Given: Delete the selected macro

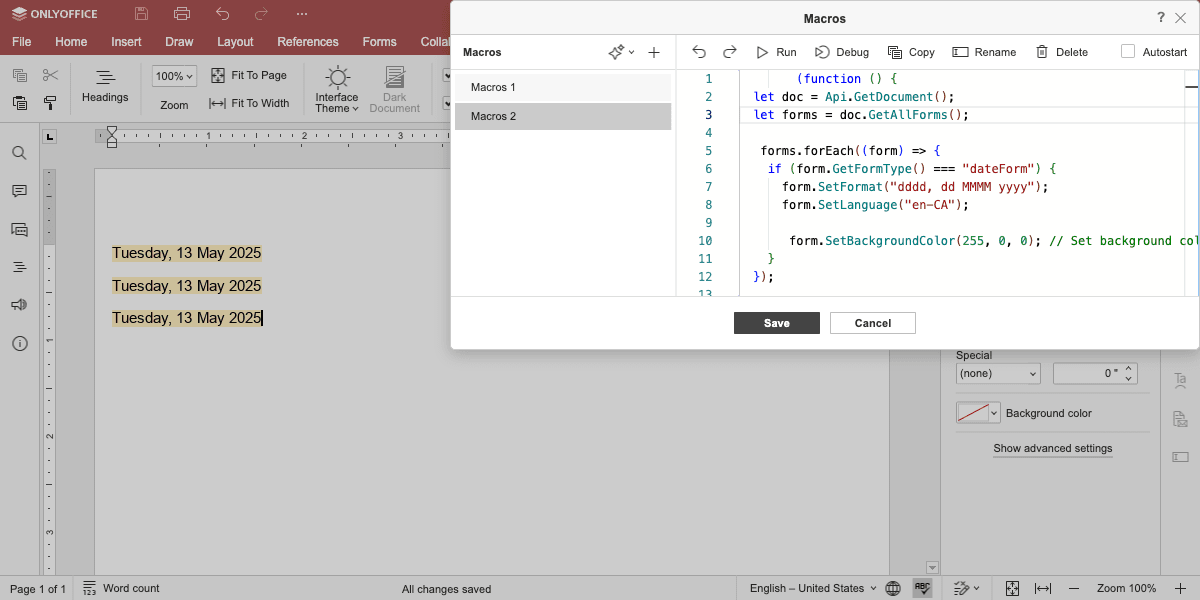Looking at the screenshot, I should point(1062,52).
